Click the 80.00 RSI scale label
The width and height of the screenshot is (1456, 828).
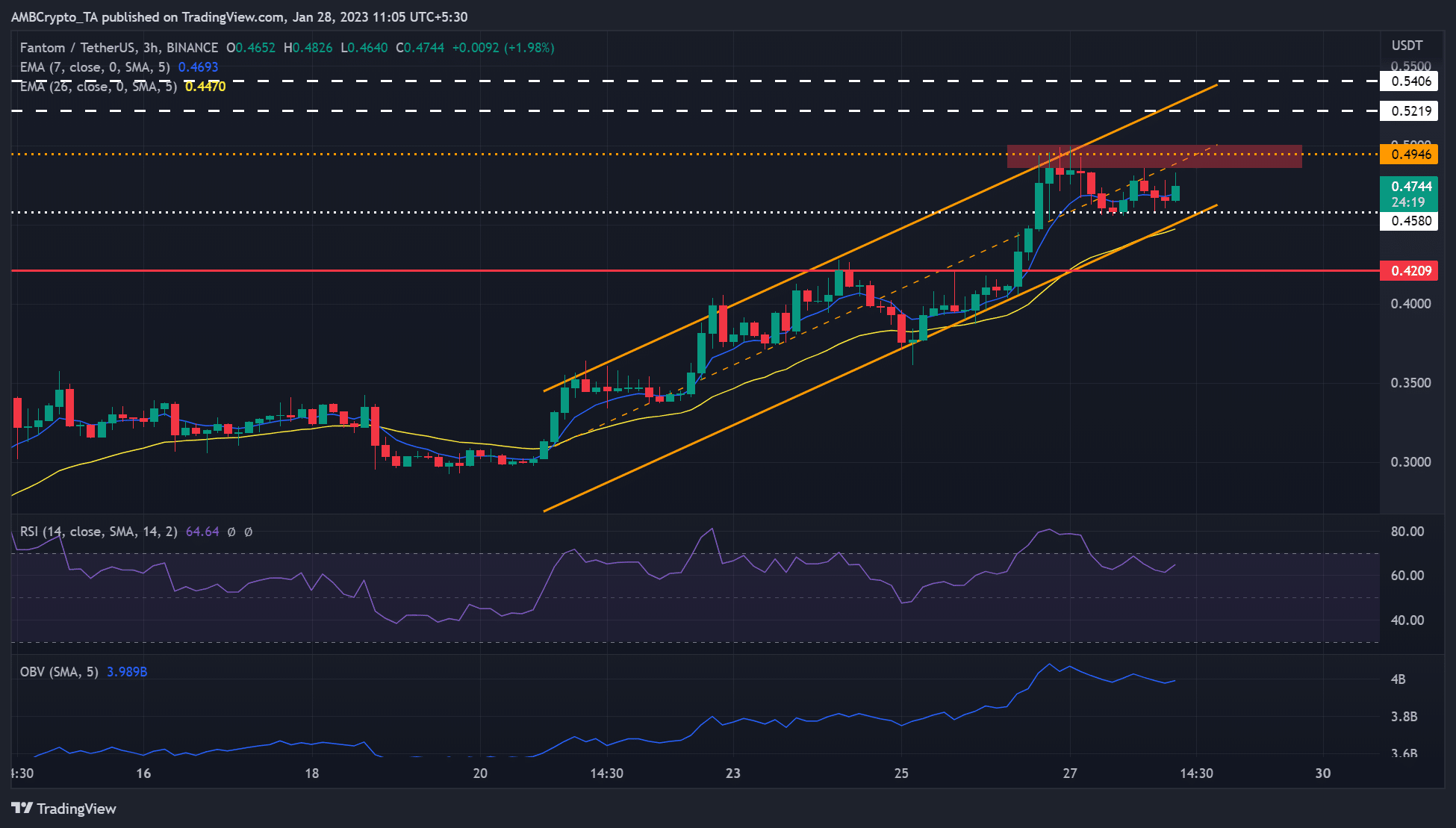1407,532
